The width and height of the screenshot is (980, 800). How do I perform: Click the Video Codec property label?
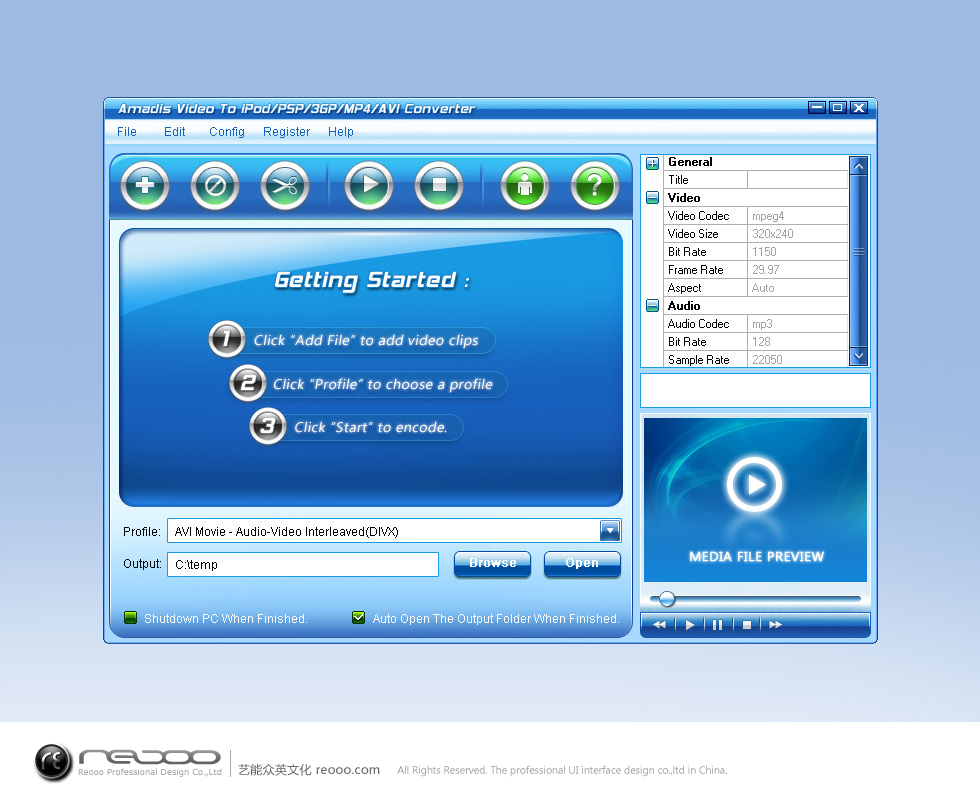[698, 216]
